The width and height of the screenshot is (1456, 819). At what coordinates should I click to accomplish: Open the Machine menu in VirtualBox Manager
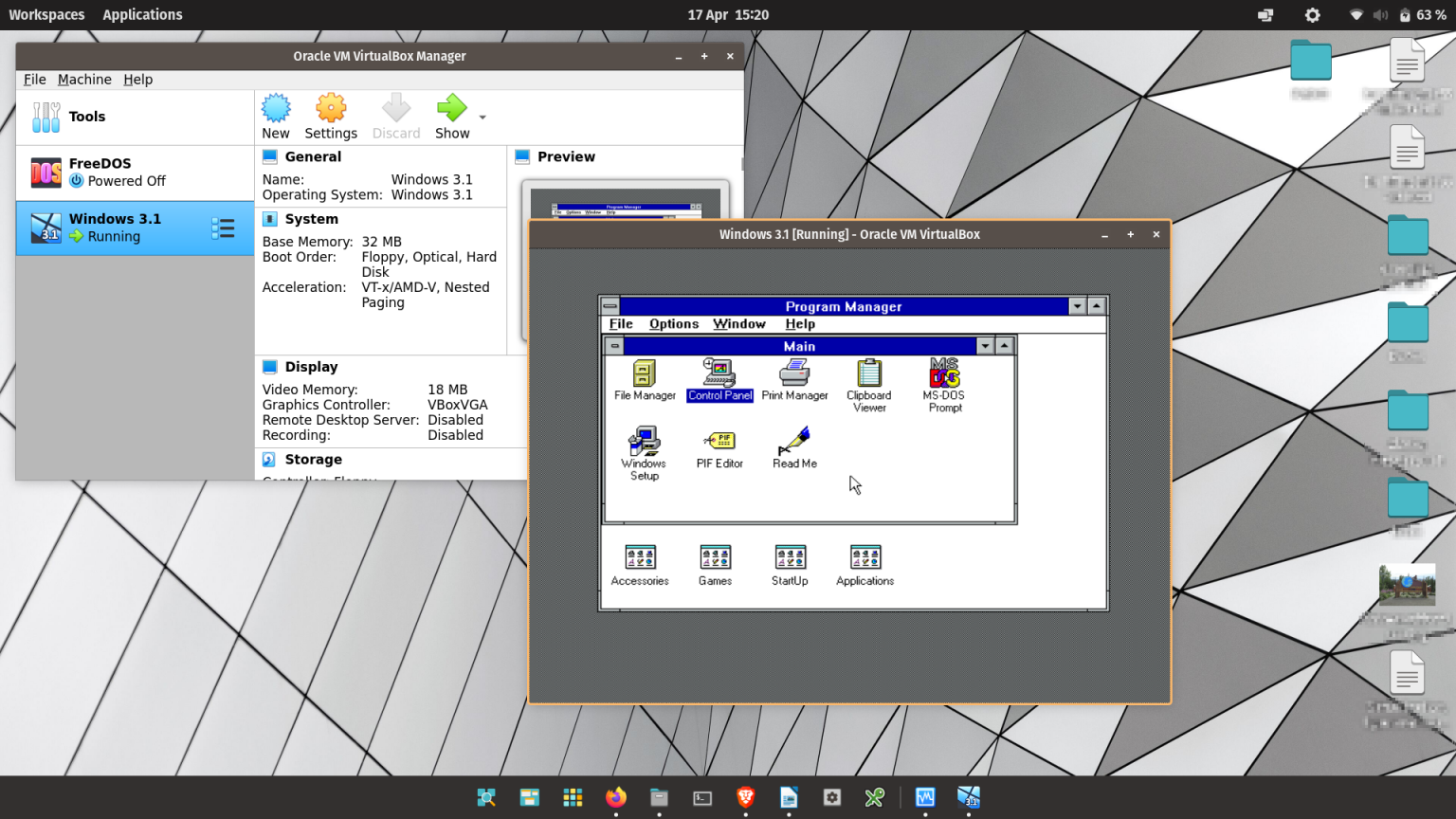[84, 79]
